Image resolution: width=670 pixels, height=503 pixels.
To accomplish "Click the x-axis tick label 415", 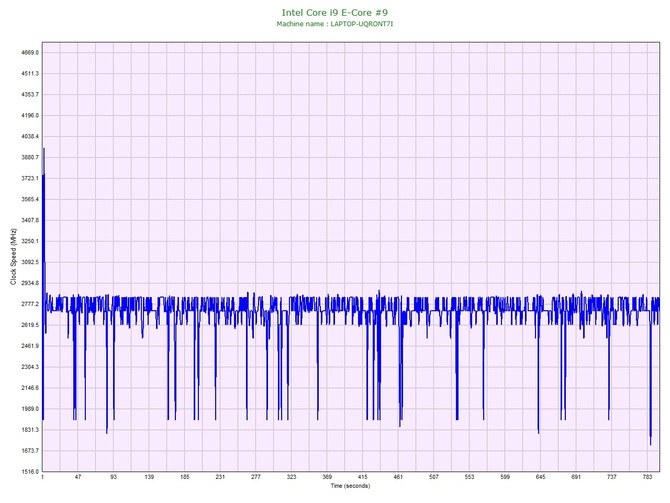I will click(362, 477).
